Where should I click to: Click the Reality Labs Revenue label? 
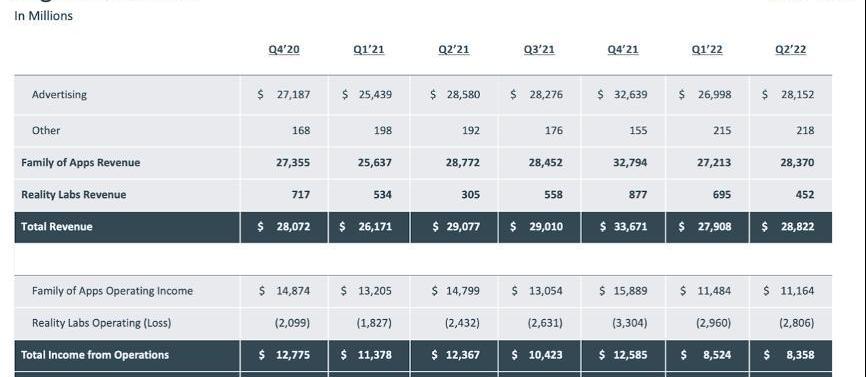pyautogui.click(x=73, y=194)
